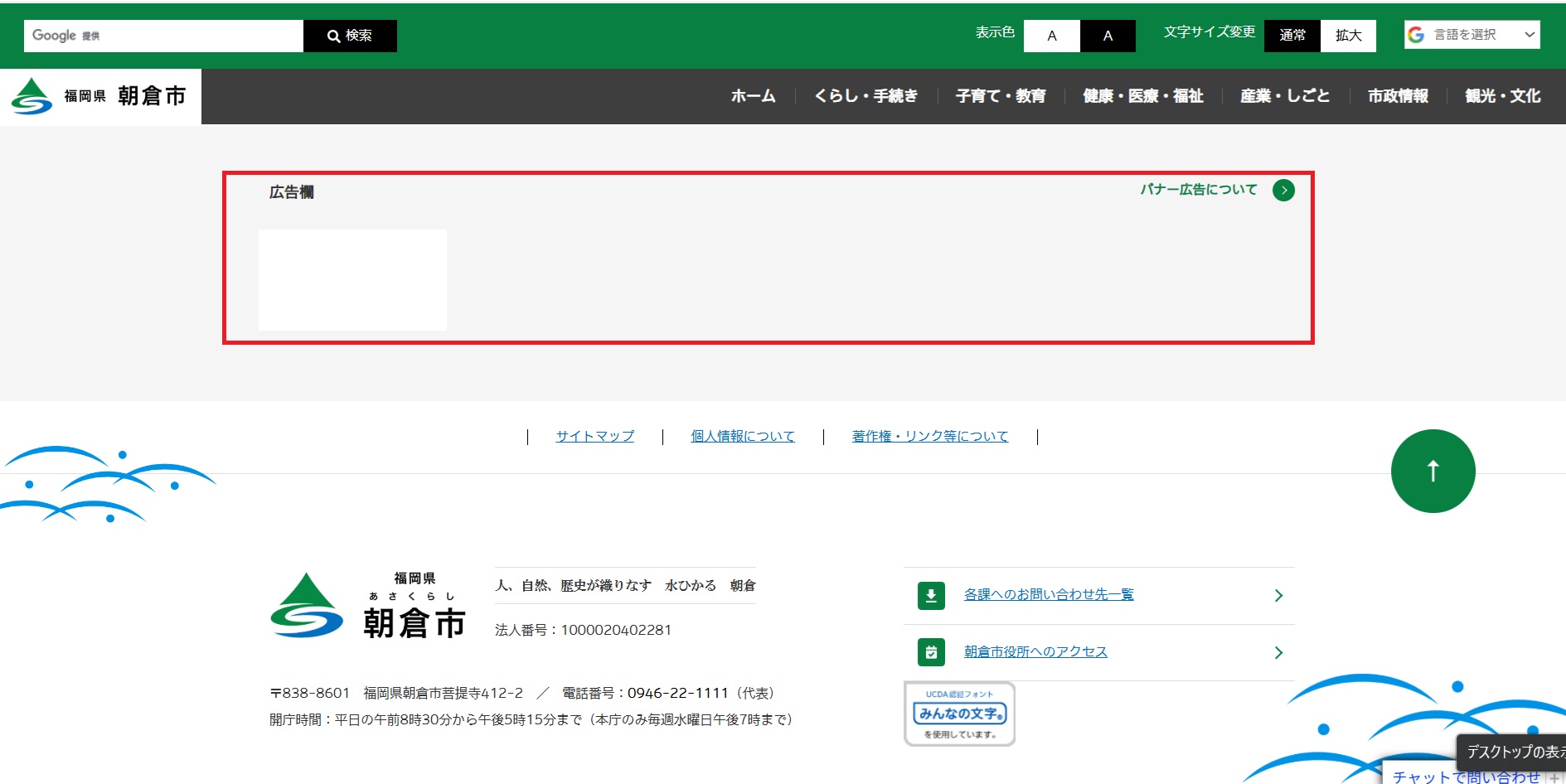Set text size to 通常
1566x784 pixels.
tap(1292, 36)
